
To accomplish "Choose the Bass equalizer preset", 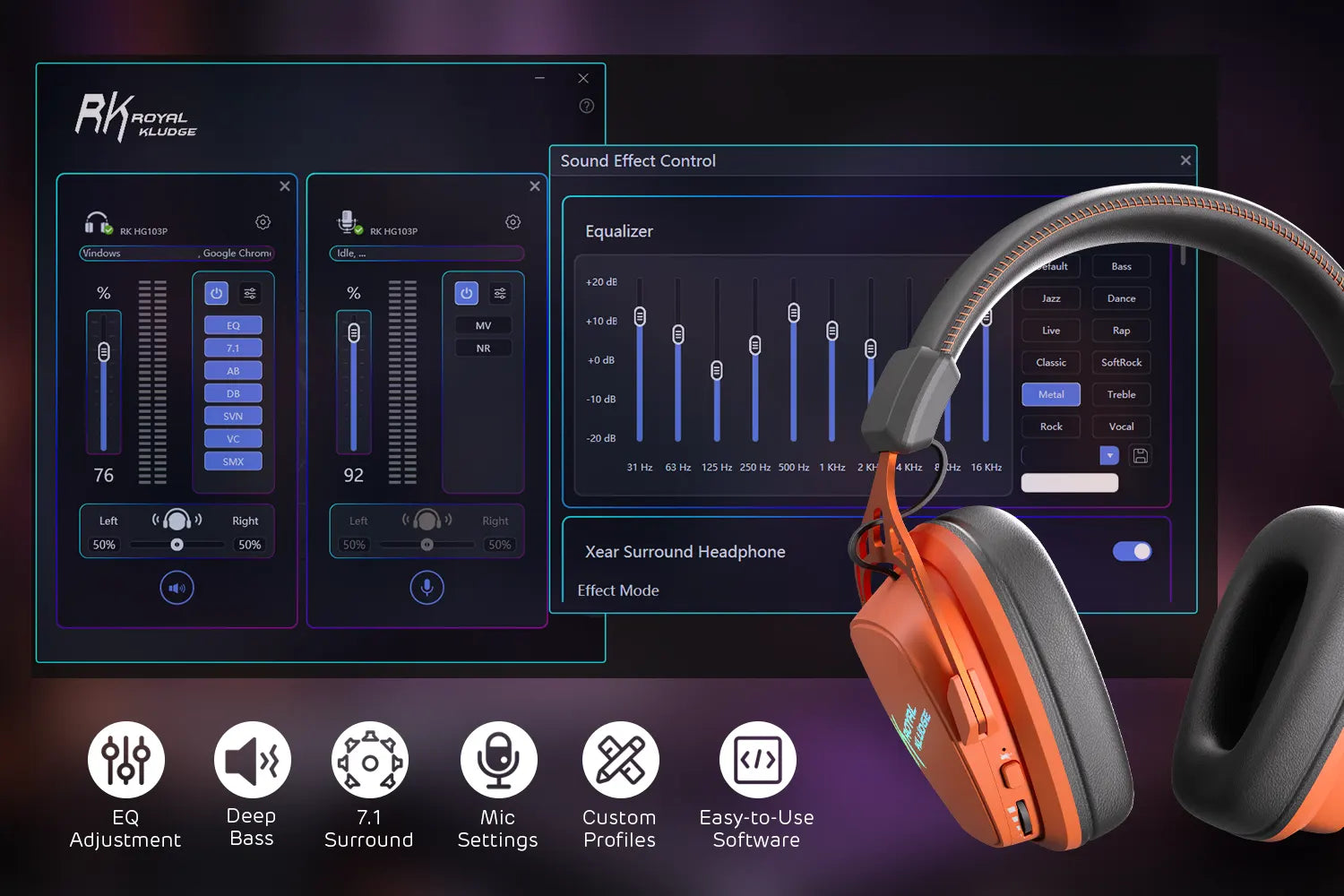I will (x=1121, y=266).
